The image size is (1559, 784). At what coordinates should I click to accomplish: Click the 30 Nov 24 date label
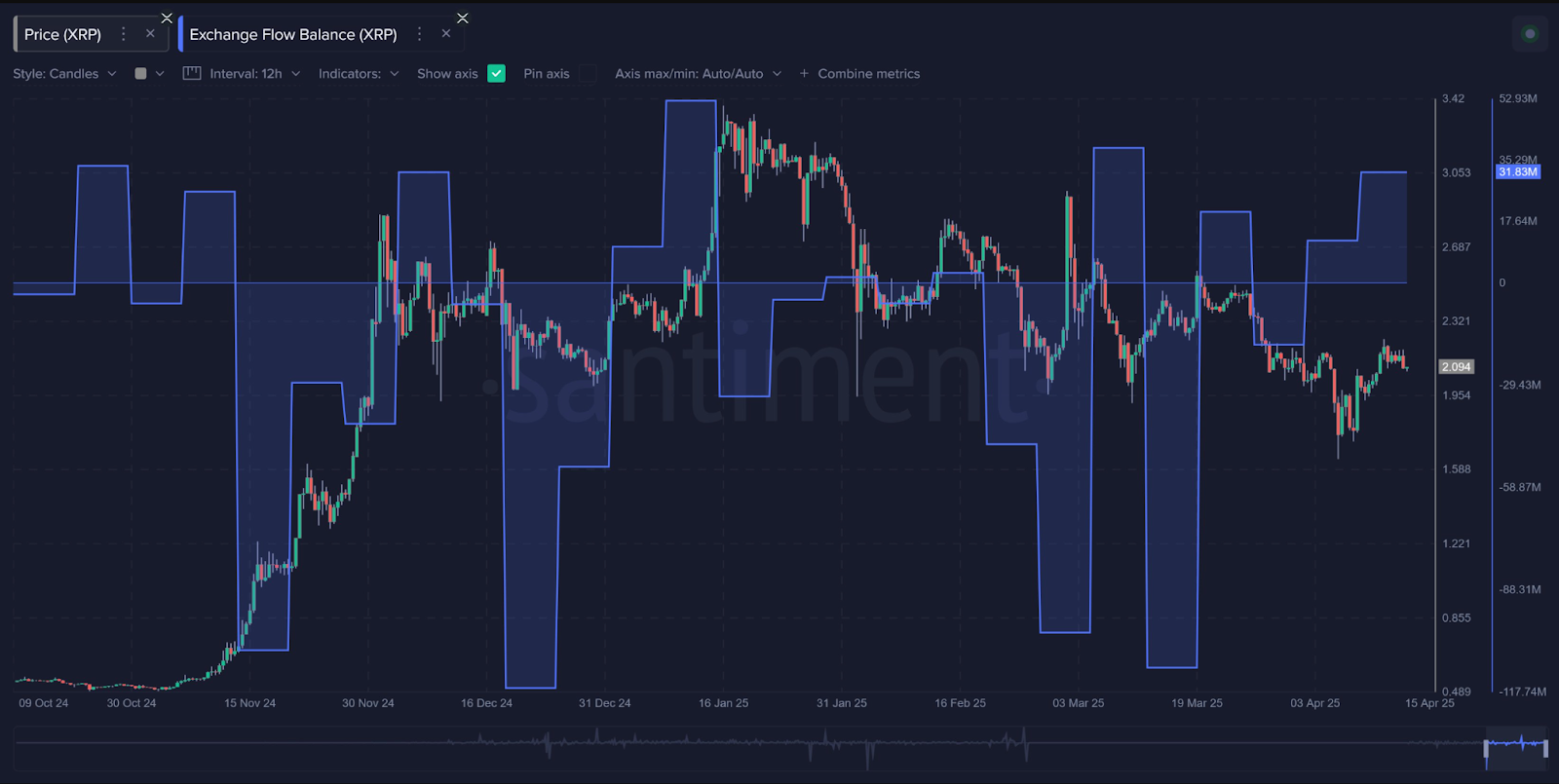(367, 703)
